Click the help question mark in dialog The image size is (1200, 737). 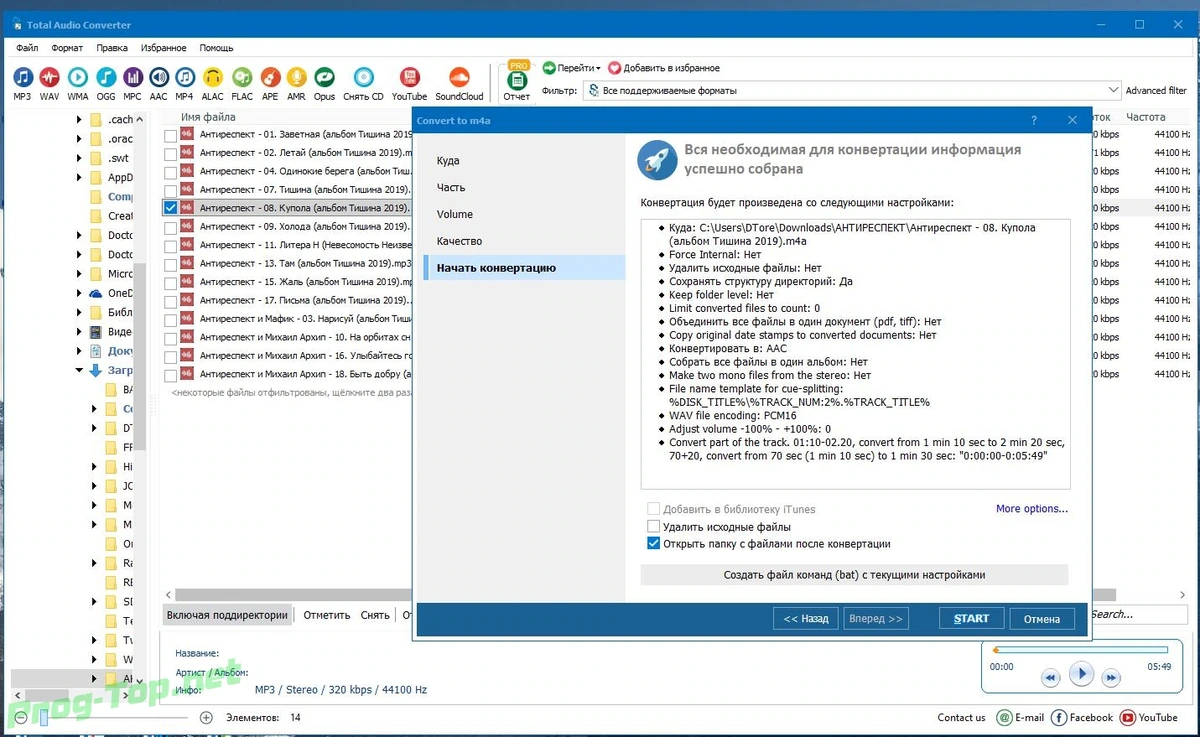(1034, 120)
